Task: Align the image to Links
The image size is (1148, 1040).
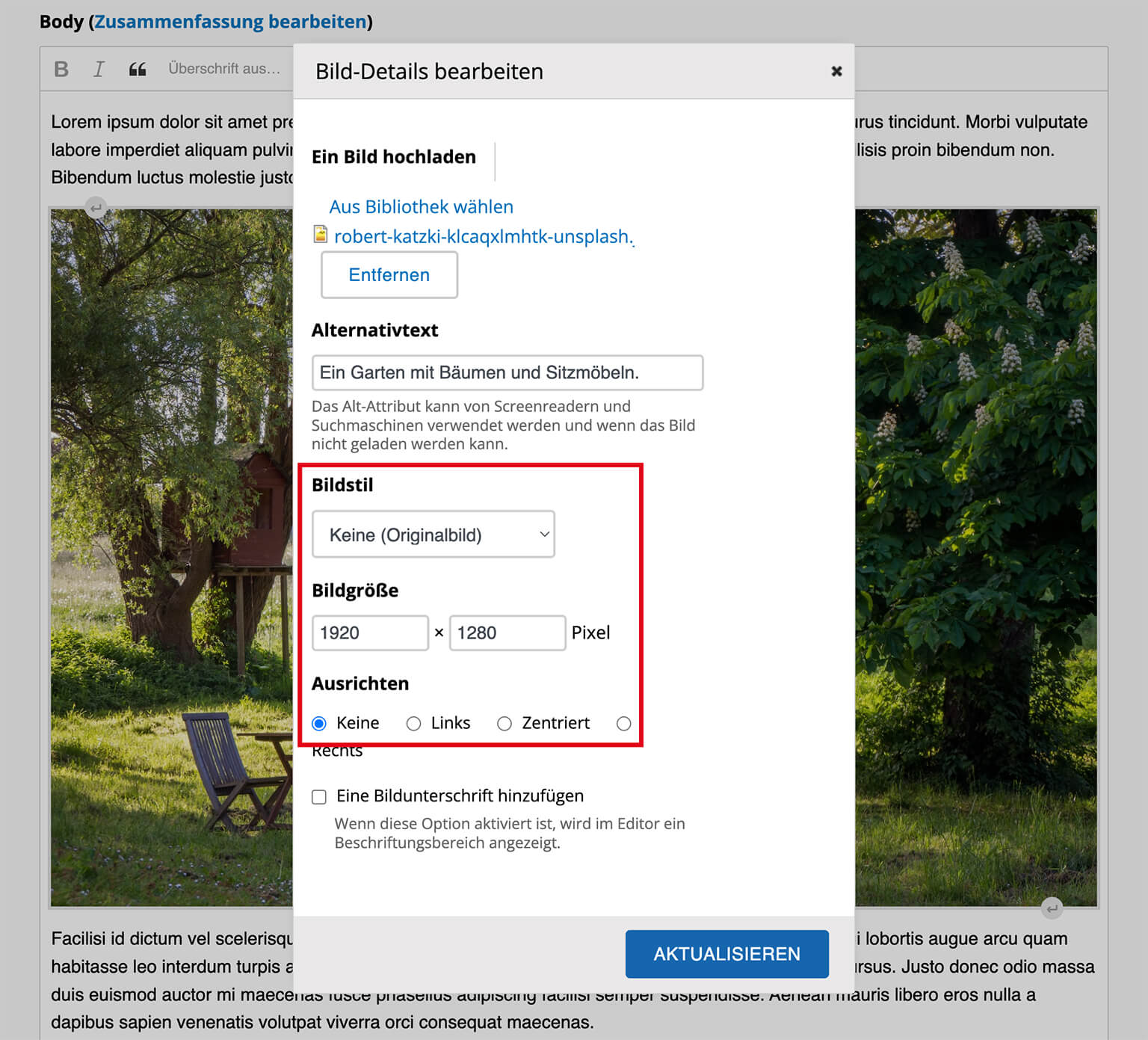Action: pos(413,723)
